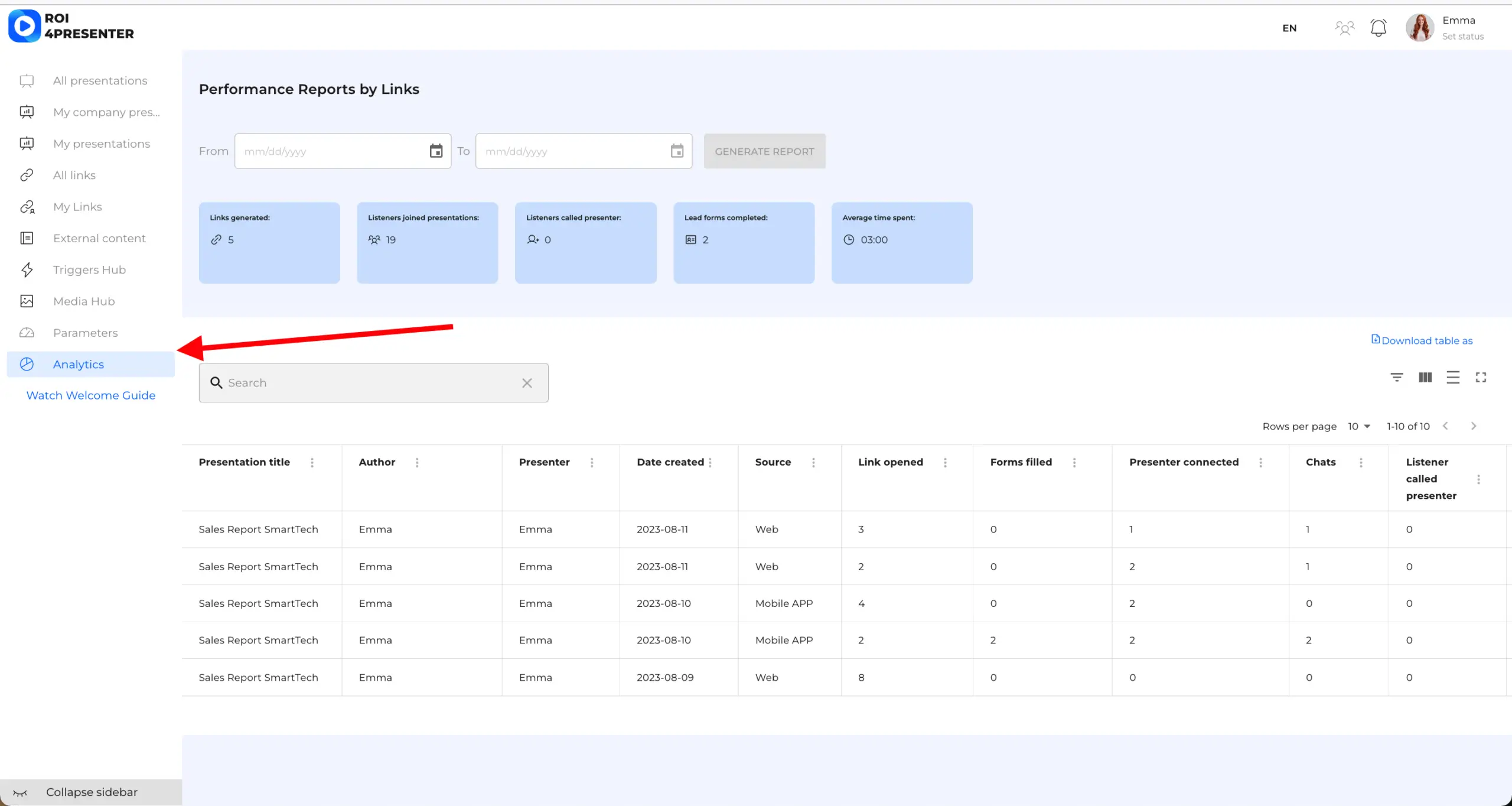Click the Download table as link
Viewport: 1512px width, 806px height.
[x=1422, y=340]
